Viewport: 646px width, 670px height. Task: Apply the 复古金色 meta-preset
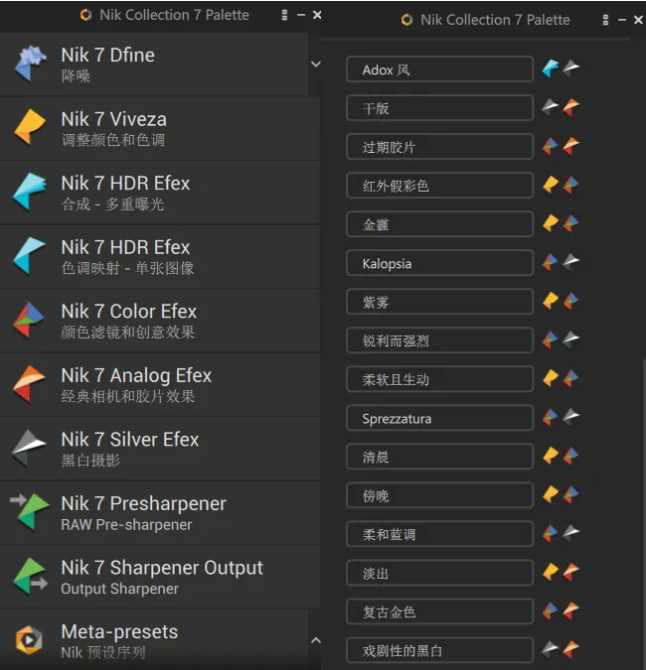click(x=440, y=611)
